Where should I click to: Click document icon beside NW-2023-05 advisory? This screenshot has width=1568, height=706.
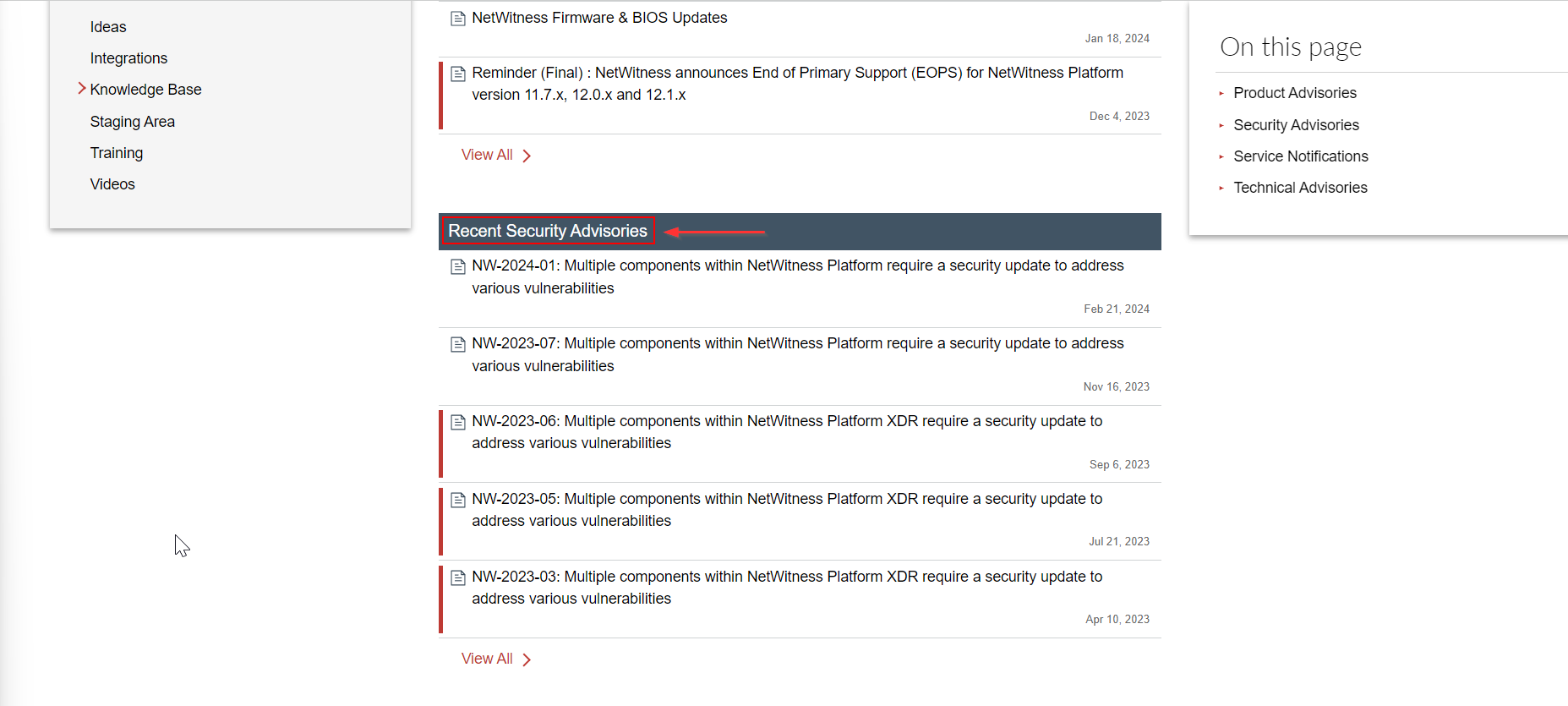click(x=458, y=500)
